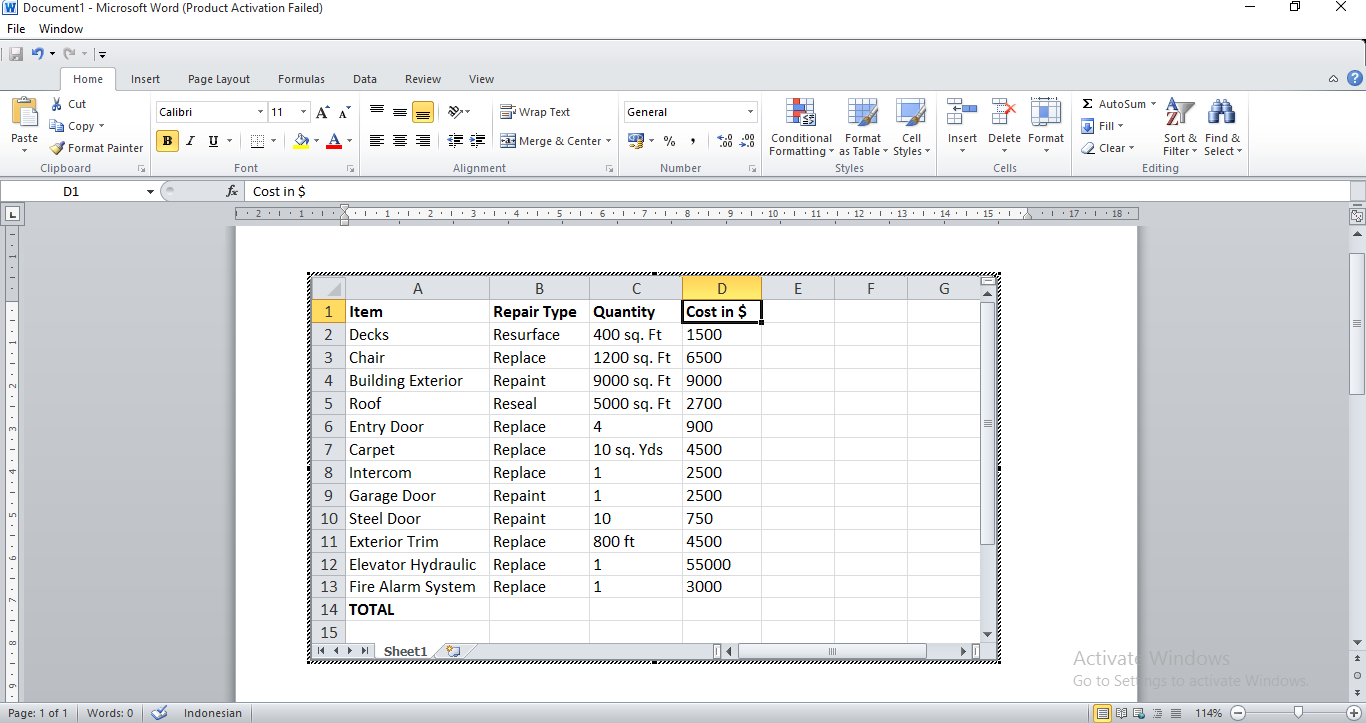Open the Cell Styles gallery
This screenshot has height=723, width=1366.
coord(911,127)
